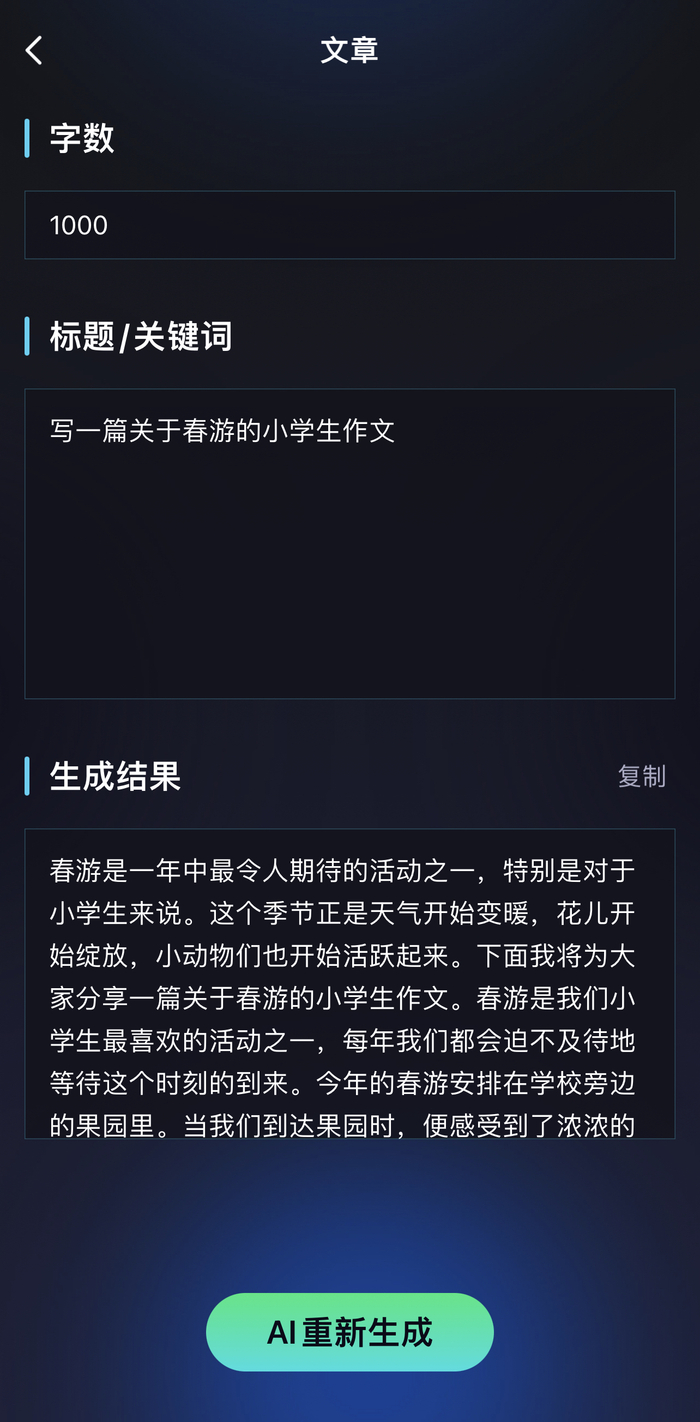
Task: Click the prompt text 写一篇关于春游的小学生作文
Action: [x=223, y=431]
